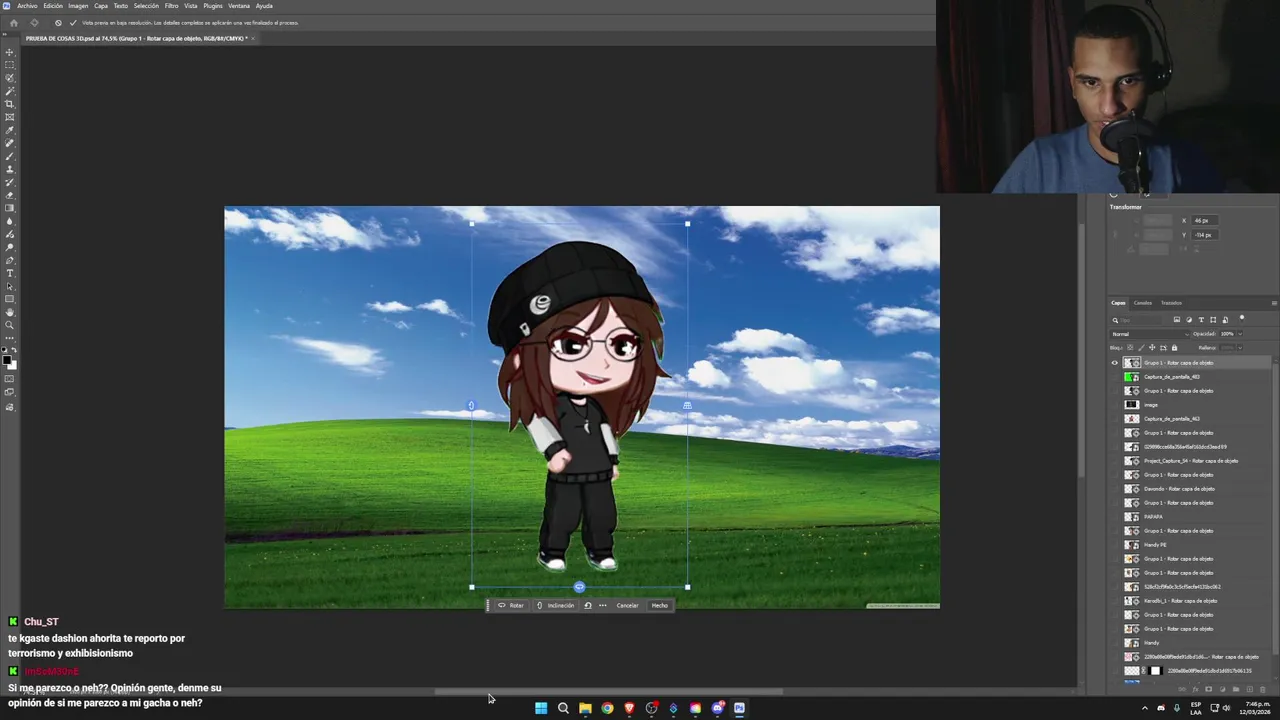Select the Hand tool
The image size is (1280, 720).
(10, 312)
